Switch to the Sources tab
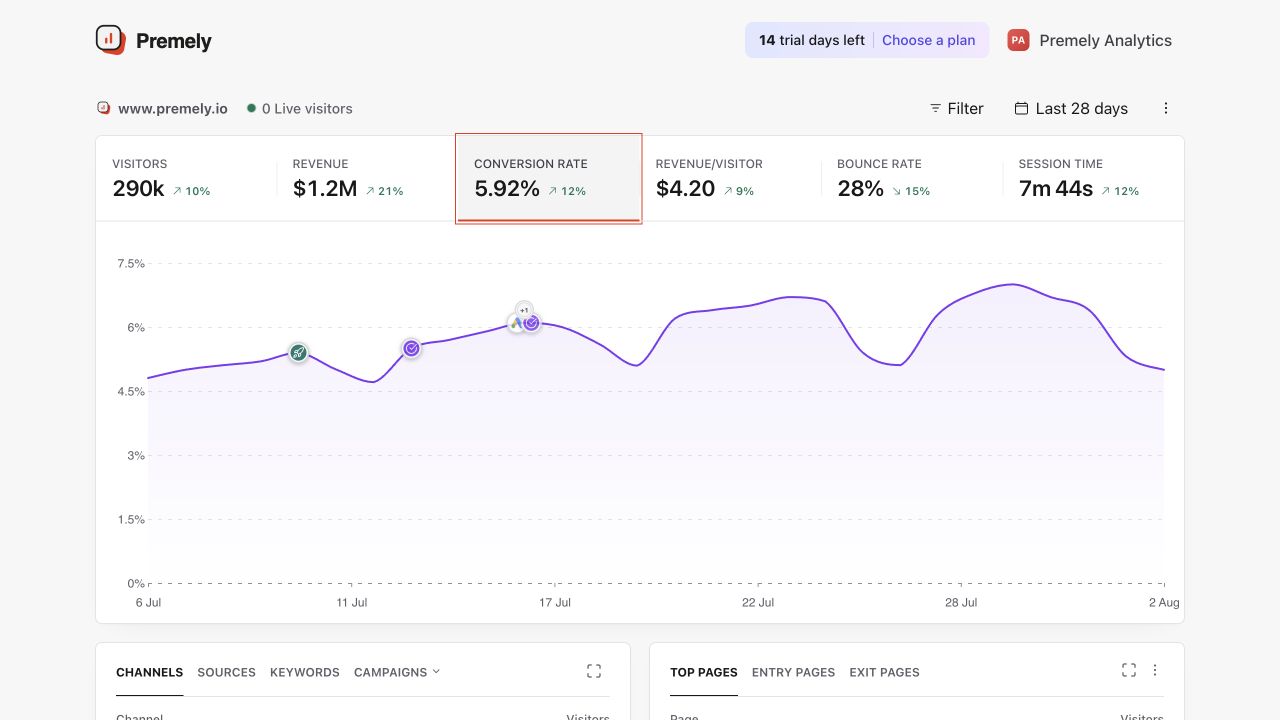This screenshot has width=1280, height=720. pos(226,672)
